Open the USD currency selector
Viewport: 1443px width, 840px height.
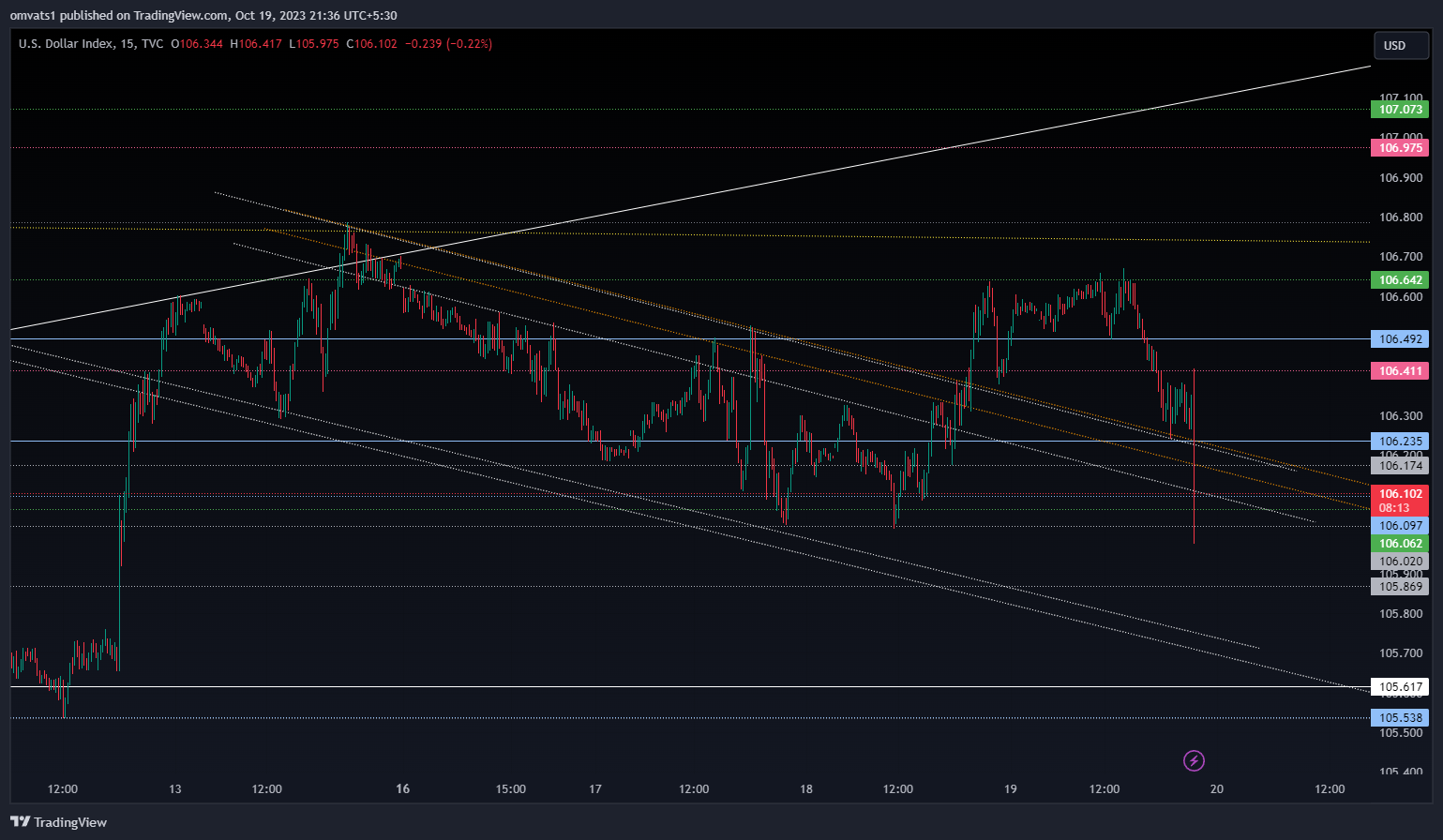(1402, 45)
